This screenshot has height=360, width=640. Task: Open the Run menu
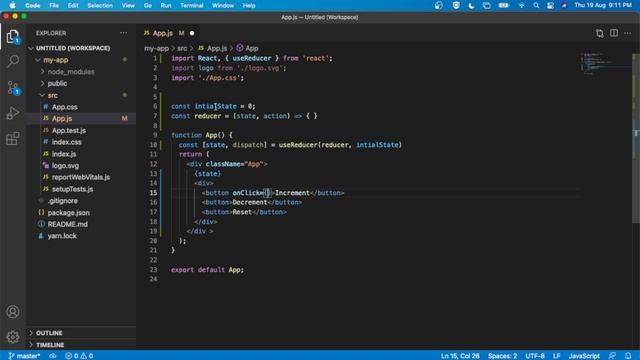[x=166, y=5]
